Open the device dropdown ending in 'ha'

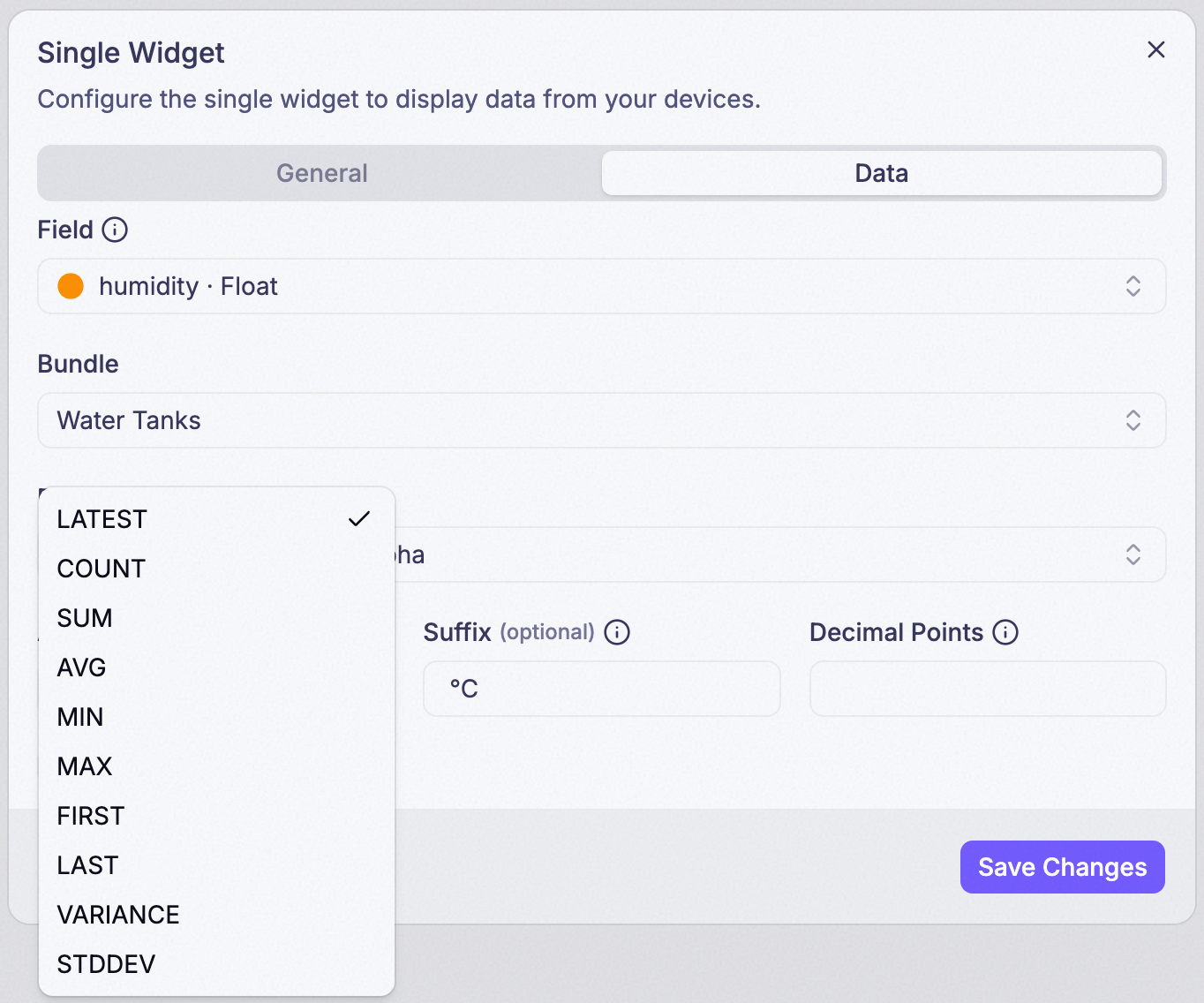780,554
